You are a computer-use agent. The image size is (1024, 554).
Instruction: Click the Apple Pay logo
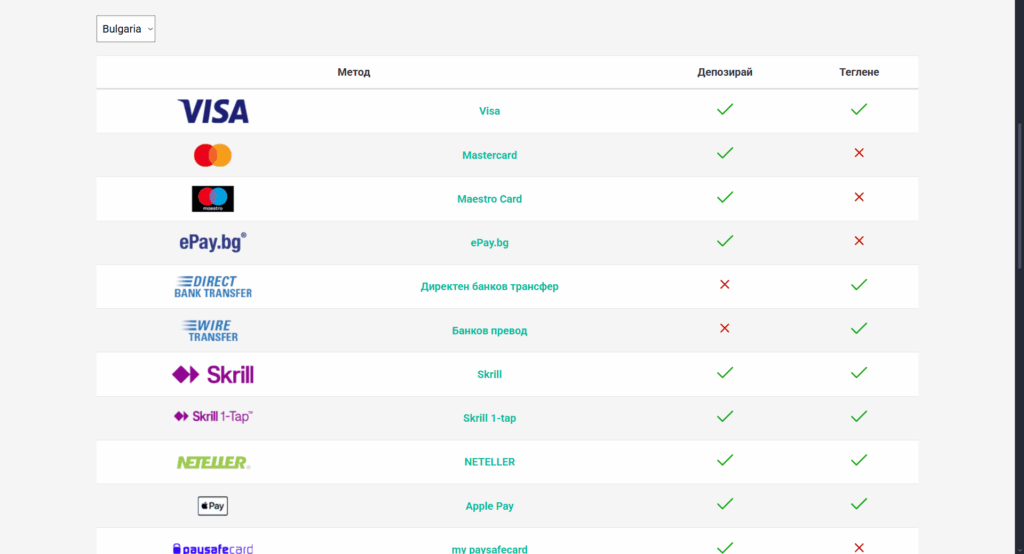coord(213,506)
